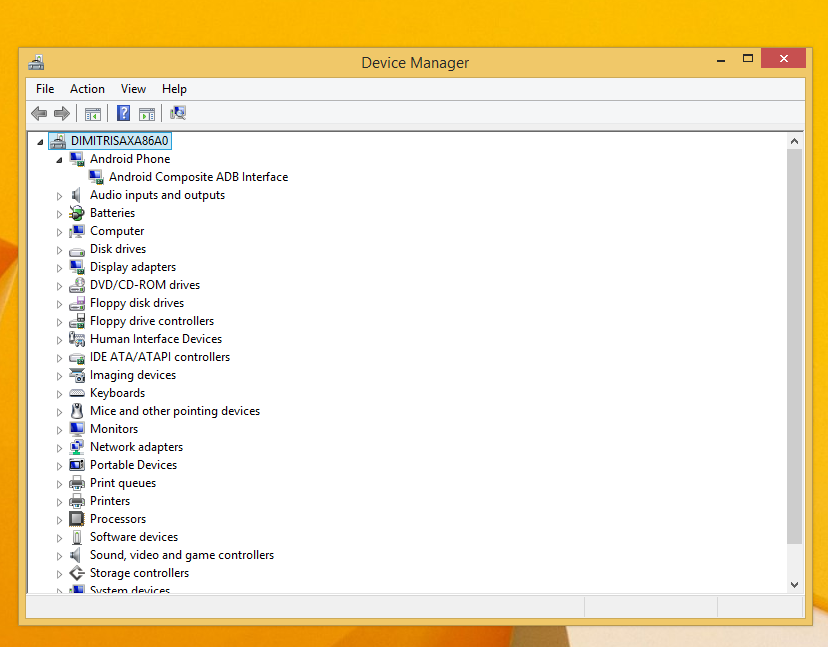828x647 pixels.
Task: Collapse the Android Phone category
Action: [x=59, y=160]
